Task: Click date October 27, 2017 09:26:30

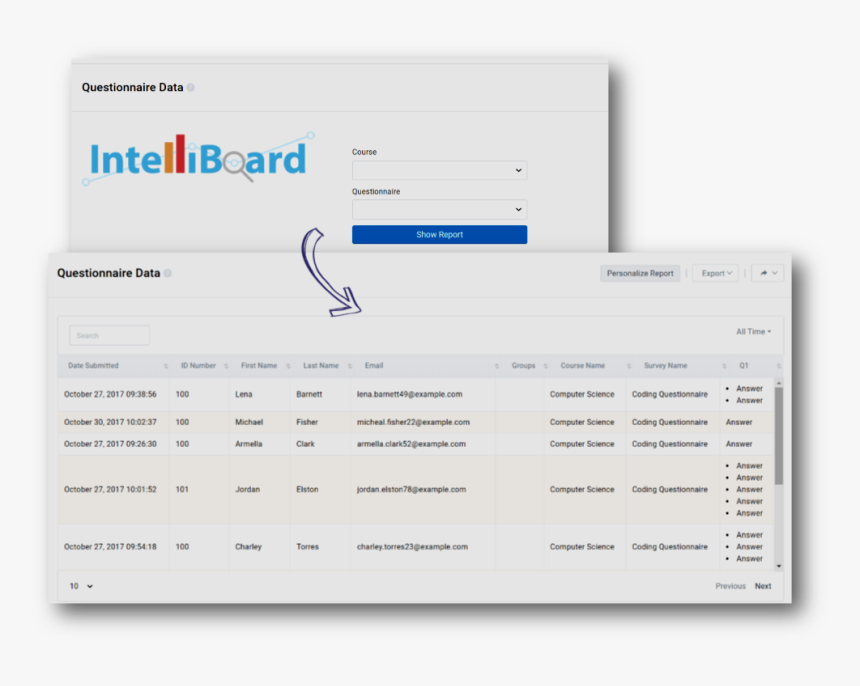Action: (x=110, y=444)
